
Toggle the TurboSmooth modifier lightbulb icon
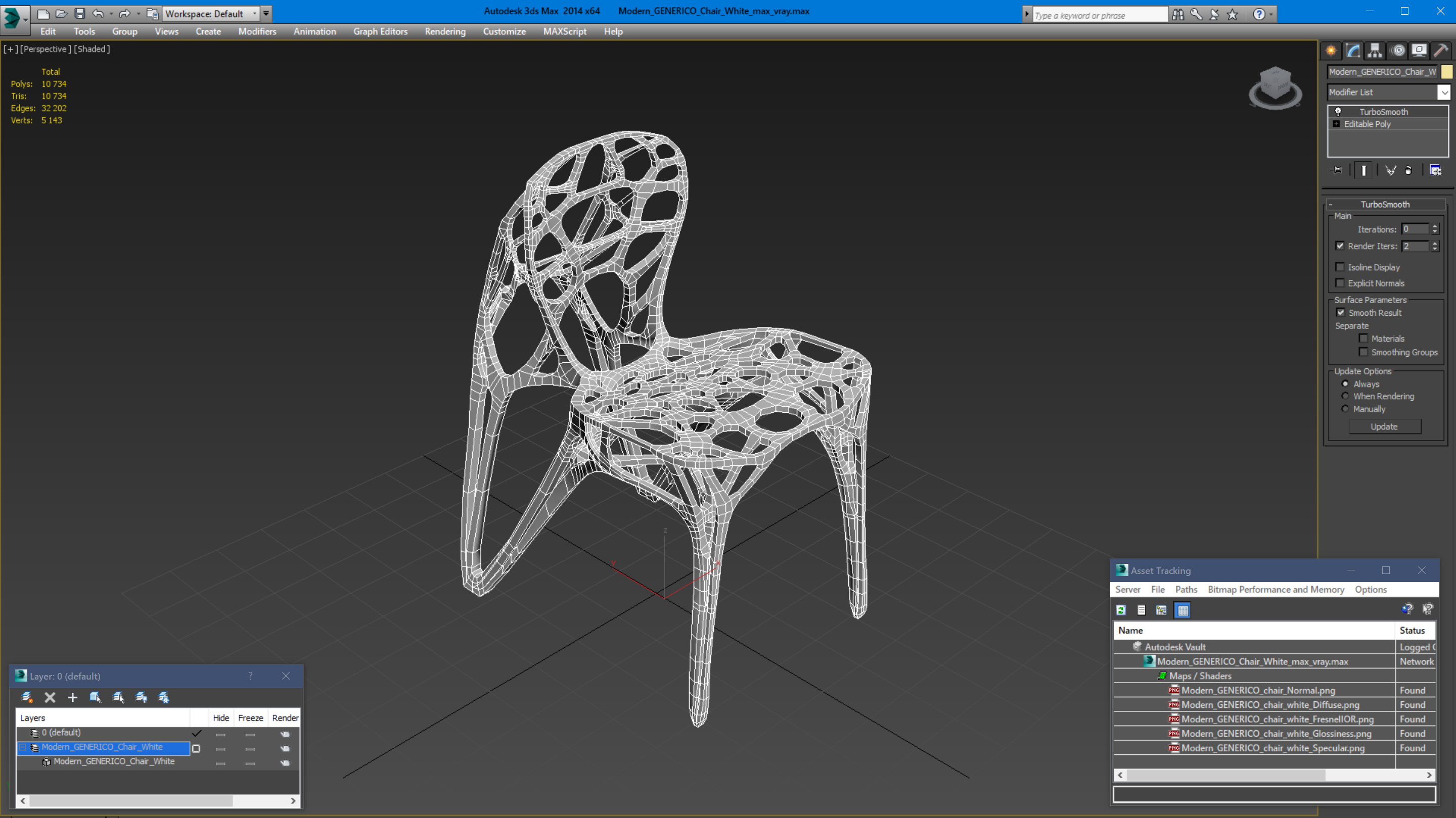pos(1338,112)
